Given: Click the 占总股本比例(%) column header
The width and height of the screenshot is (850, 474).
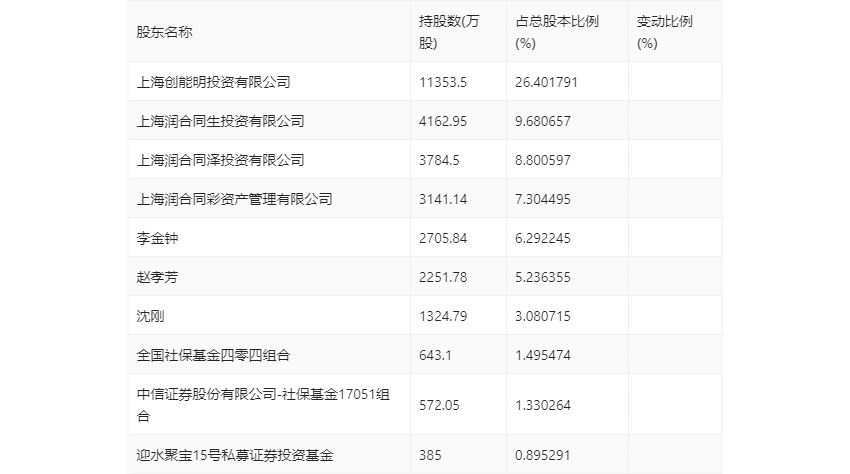Looking at the screenshot, I should pos(557,32).
